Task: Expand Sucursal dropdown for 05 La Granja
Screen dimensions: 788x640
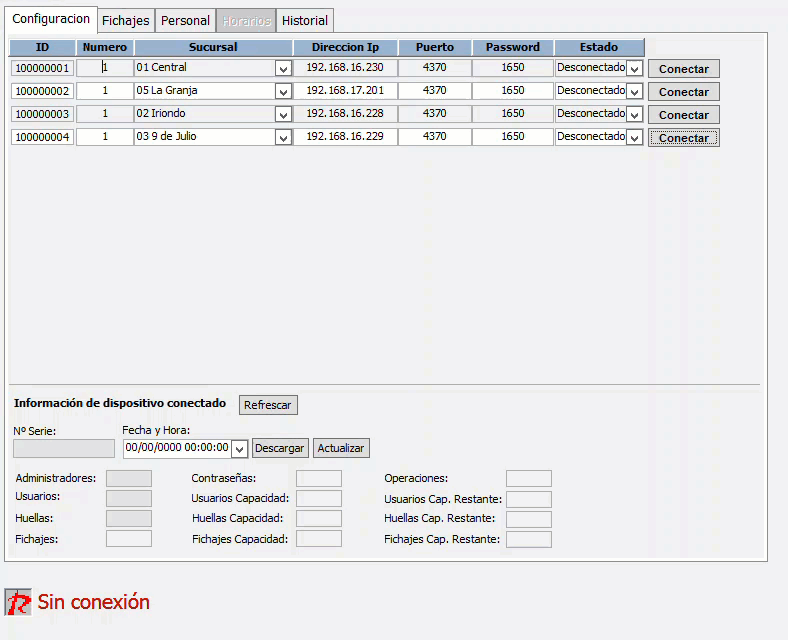Action: click(x=283, y=91)
